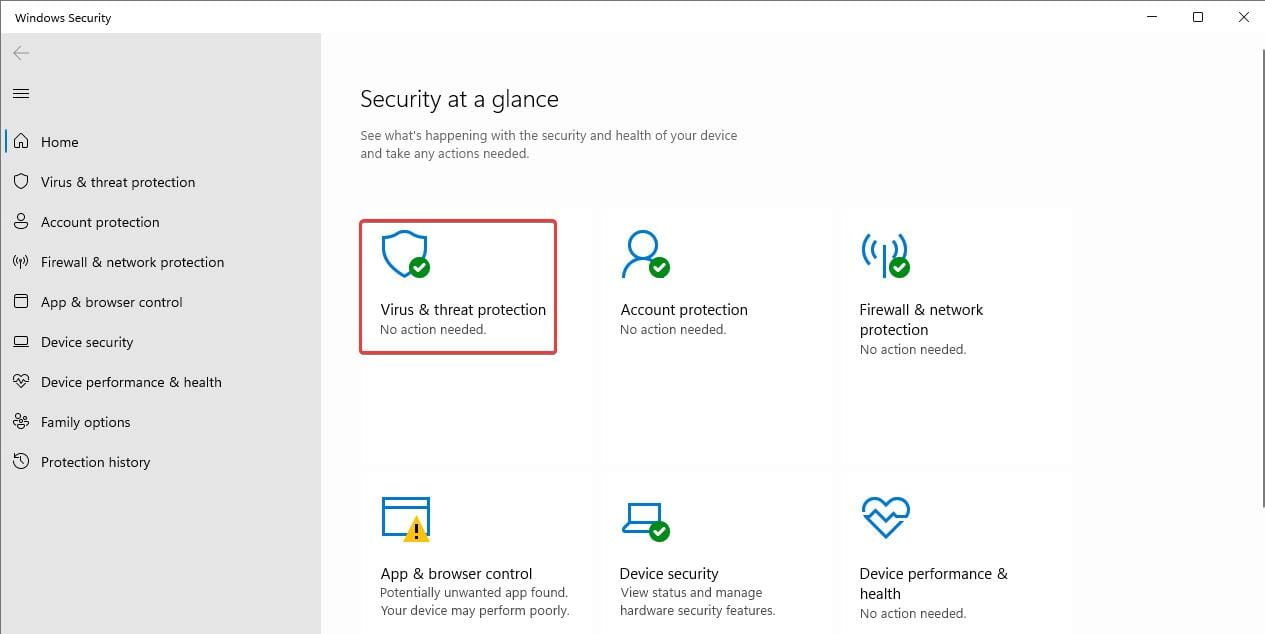The image size is (1265, 634).
Task: Click the Account protection person icon in sidebar
Action: tap(20, 222)
